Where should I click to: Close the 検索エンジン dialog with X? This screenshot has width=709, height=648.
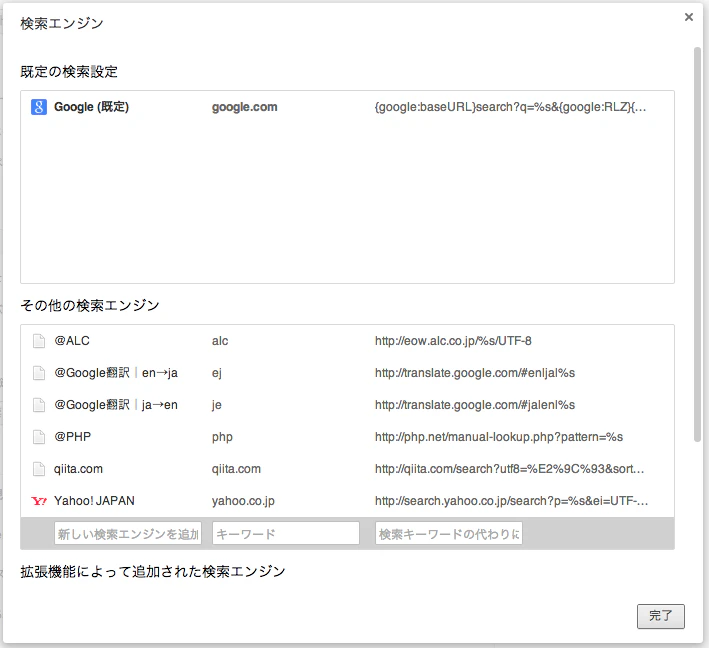coord(689,17)
